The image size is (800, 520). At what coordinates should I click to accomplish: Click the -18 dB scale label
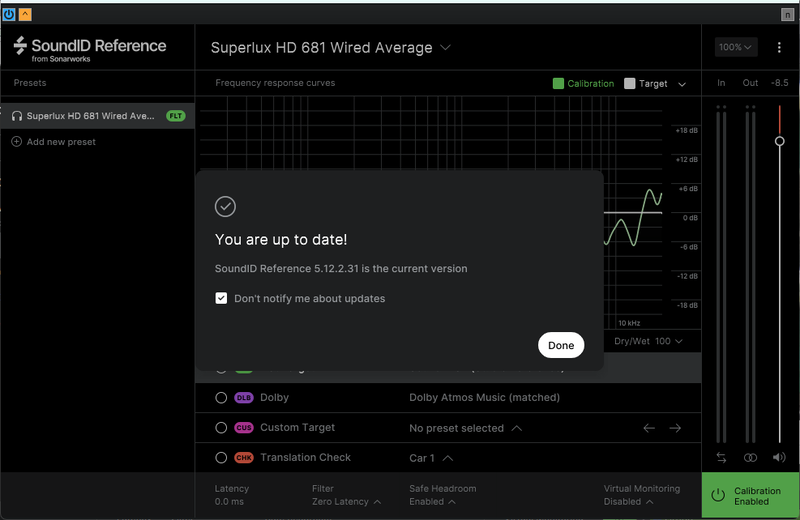pos(687,305)
